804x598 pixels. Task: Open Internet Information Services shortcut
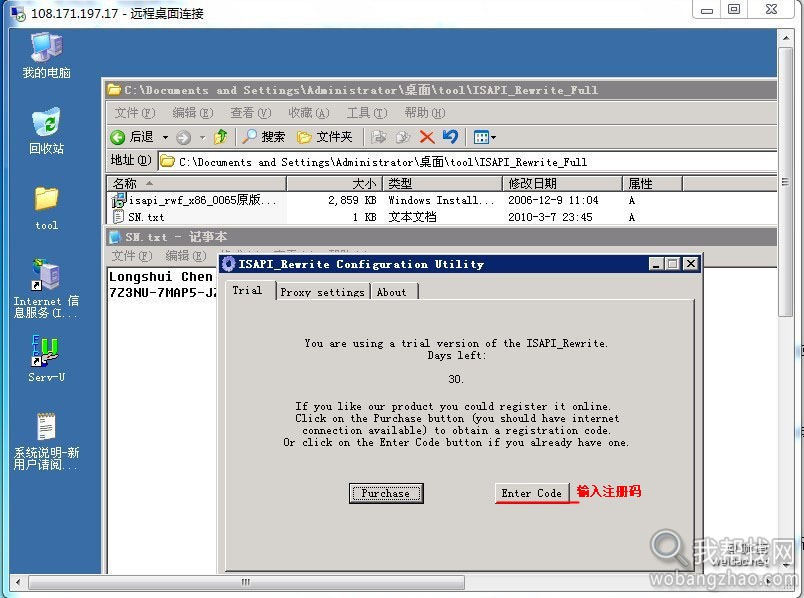pos(46,288)
